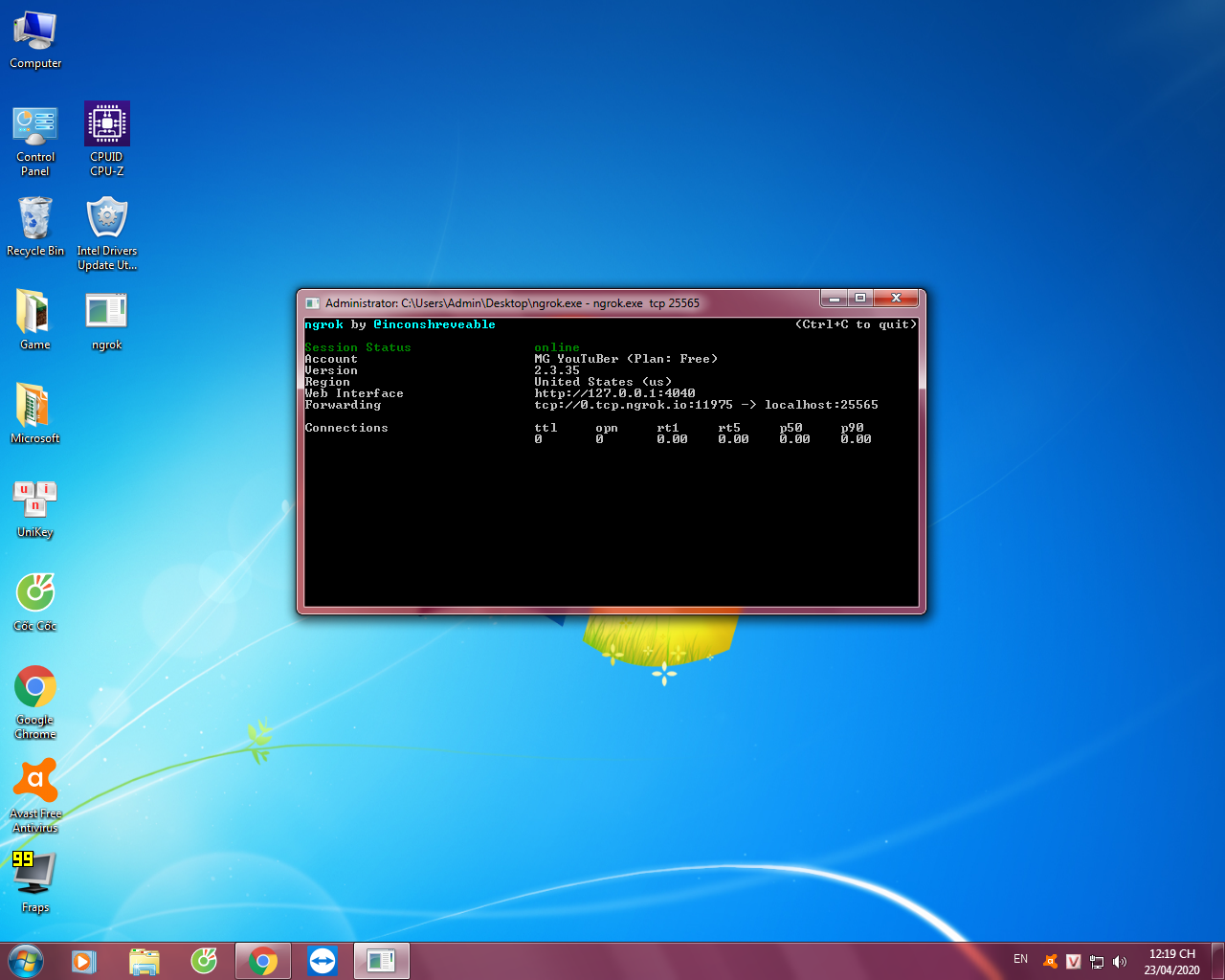Open the Control Panel desktop icon
This screenshot has width=1225, height=980.
[x=35, y=125]
